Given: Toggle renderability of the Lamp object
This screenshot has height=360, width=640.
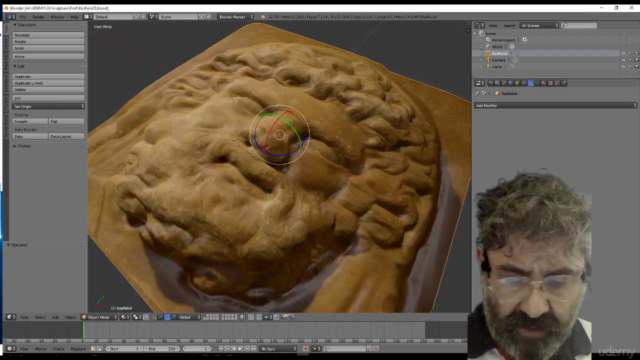Looking at the screenshot, I should [636, 66].
